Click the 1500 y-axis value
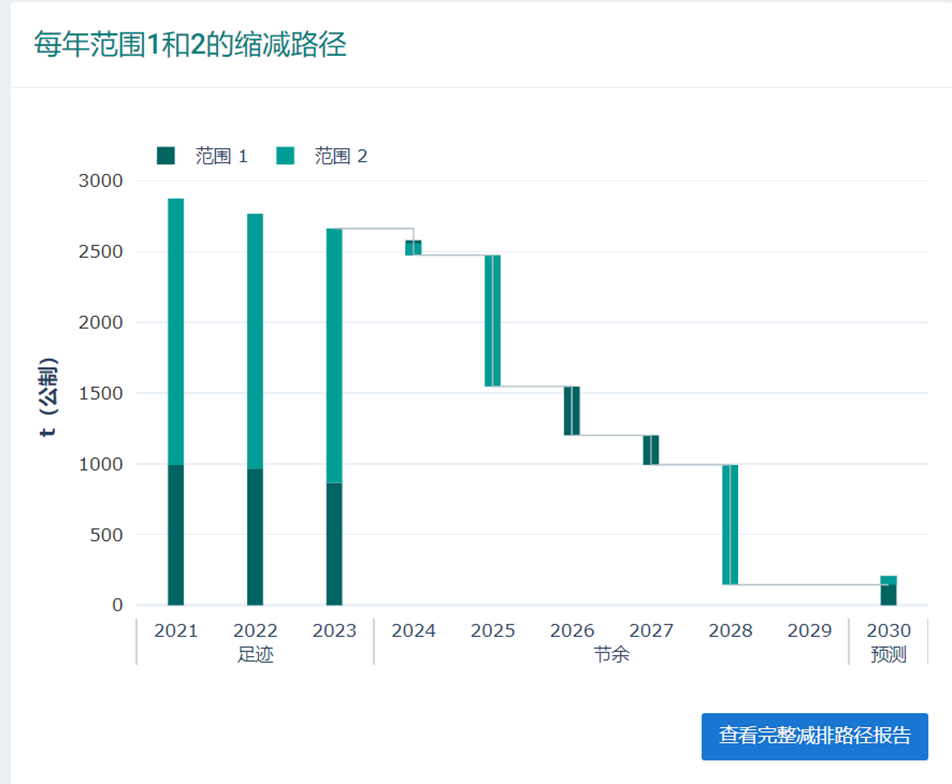Screen dimensions: 952x784 pyautogui.click(x=100, y=394)
